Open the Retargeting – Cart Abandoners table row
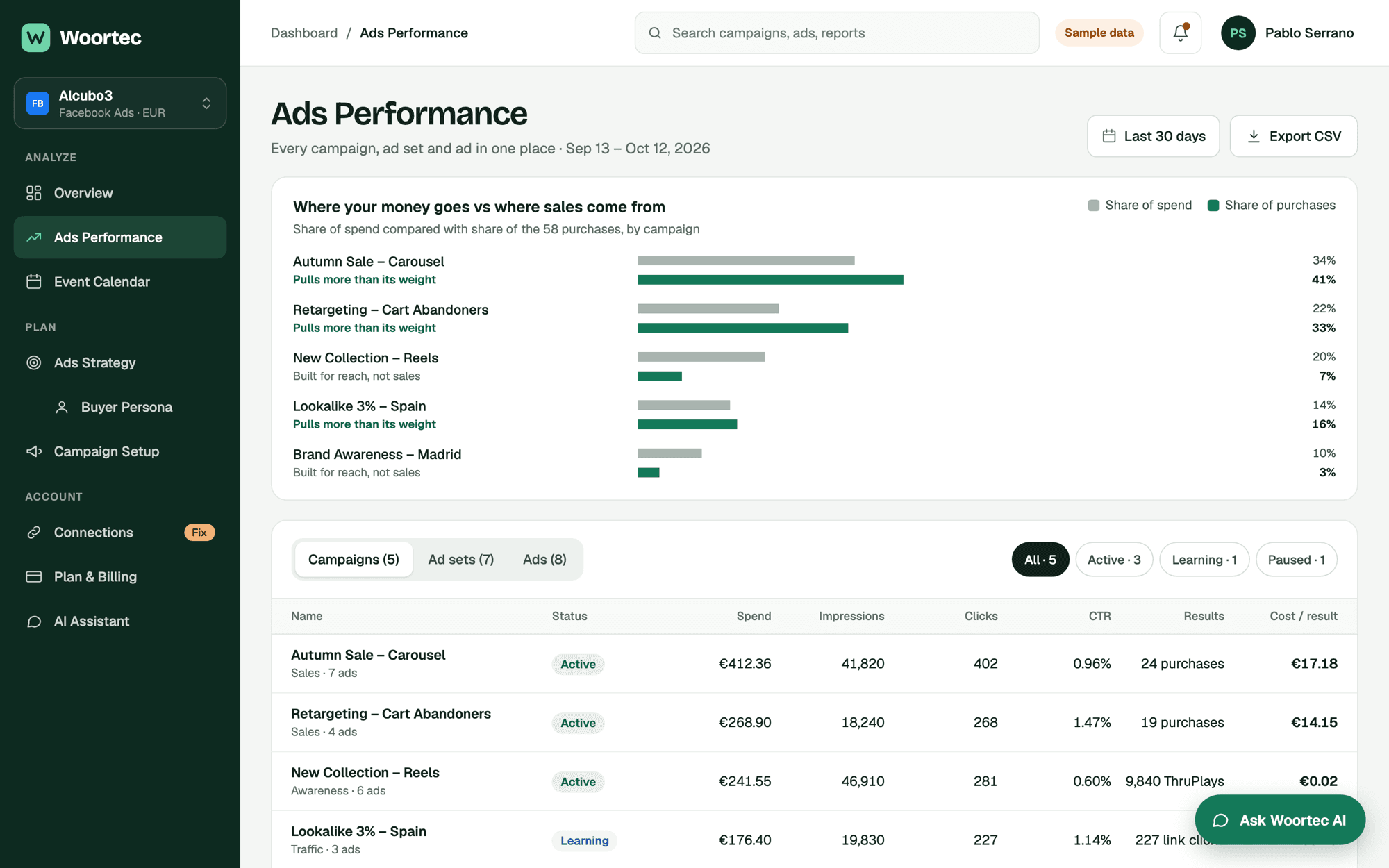Screen dimensions: 1389x868 (x=814, y=722)
